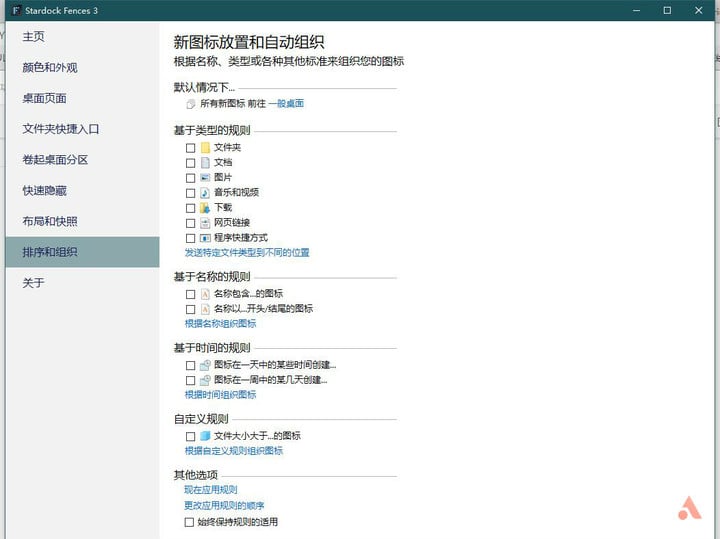Maximize the Stardock Fences window

point(668,10)
